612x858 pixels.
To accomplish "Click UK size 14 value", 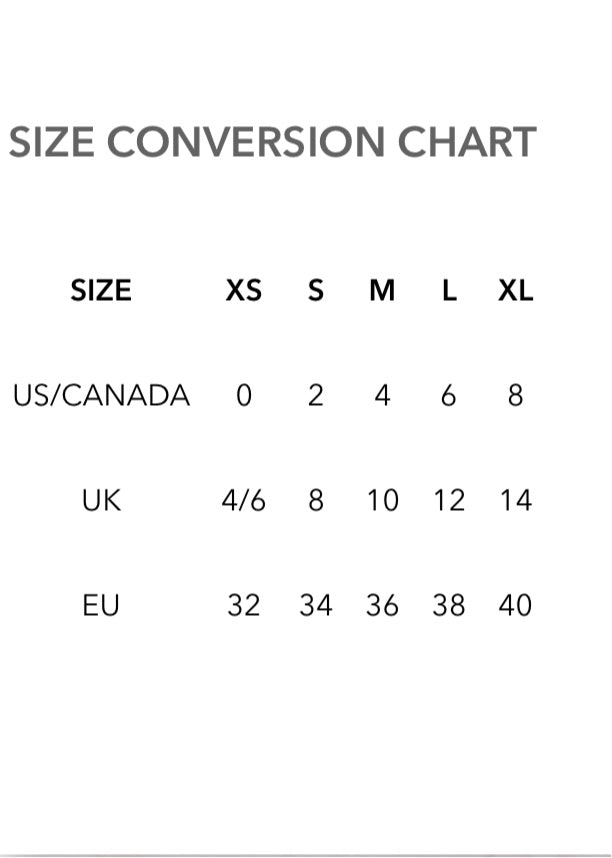I will (515, 500).
